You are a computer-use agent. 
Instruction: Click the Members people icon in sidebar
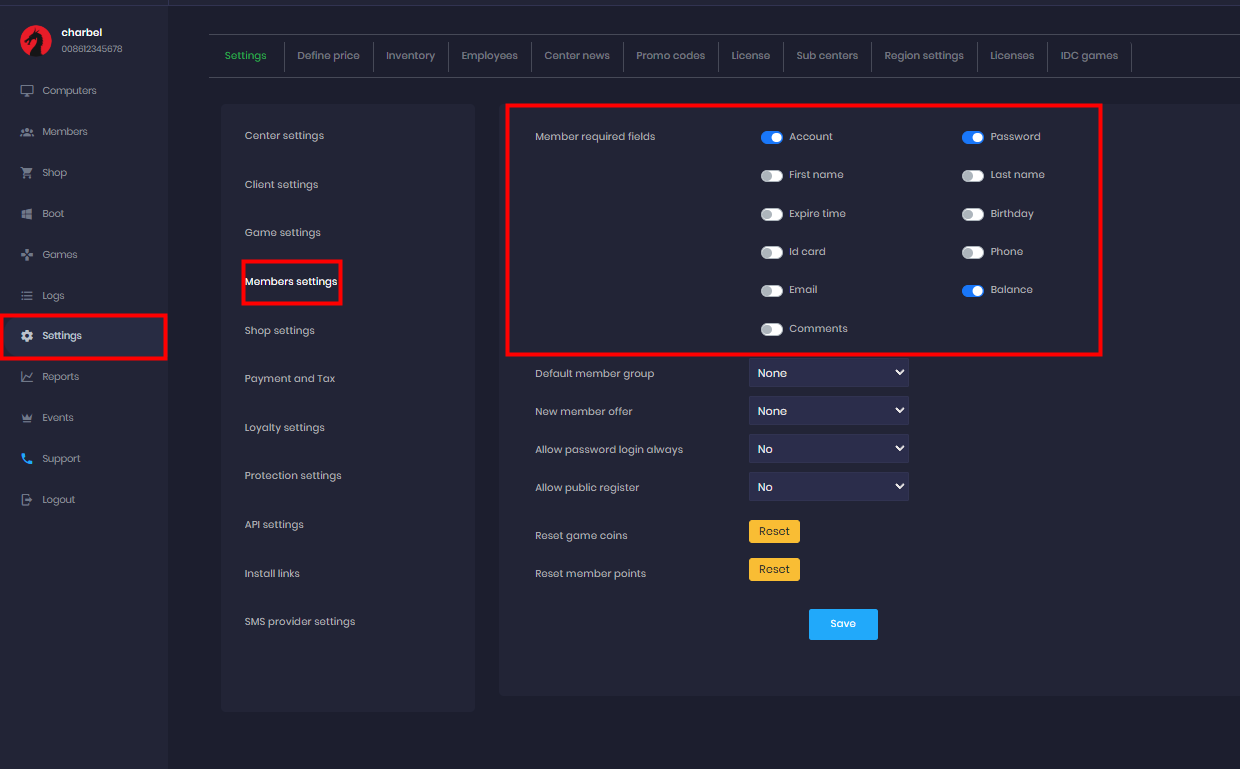(x=27, y=132)
